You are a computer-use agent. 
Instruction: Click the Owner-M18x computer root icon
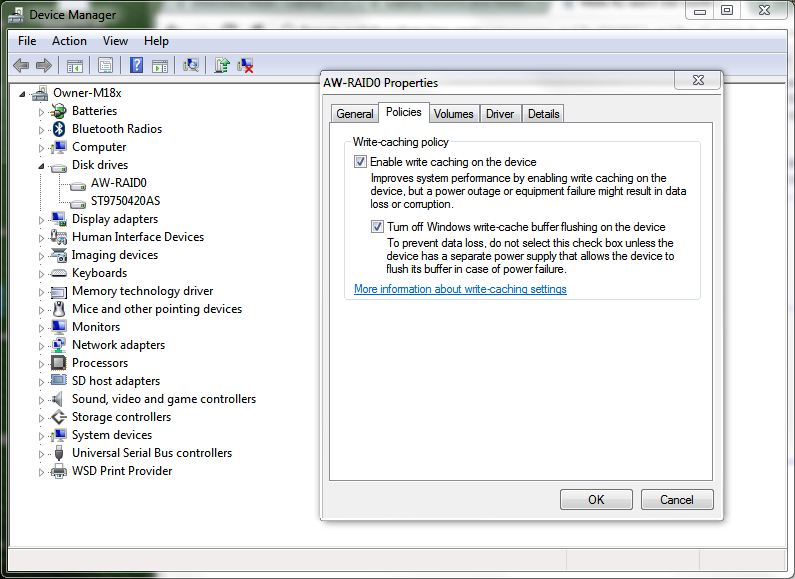pyautogui.click(x=40, y=93)
